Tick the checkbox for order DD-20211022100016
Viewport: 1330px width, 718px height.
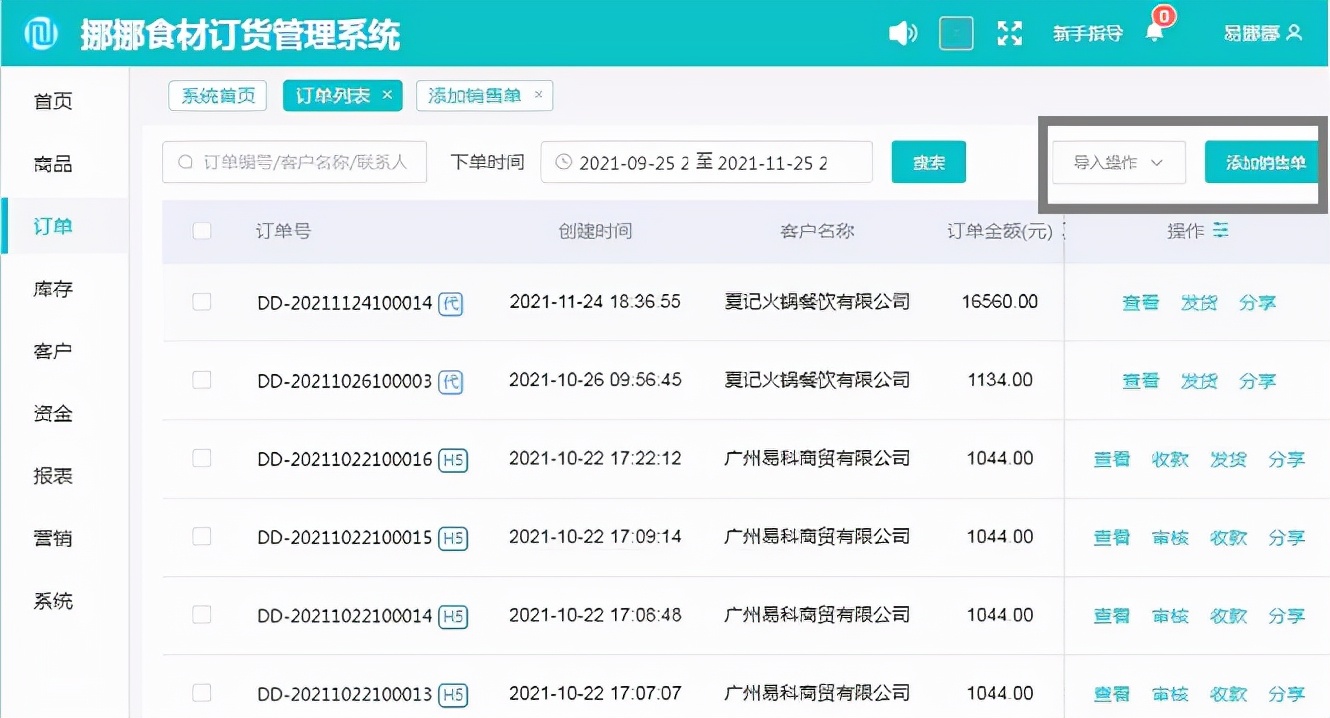click(x=202, y=458)
